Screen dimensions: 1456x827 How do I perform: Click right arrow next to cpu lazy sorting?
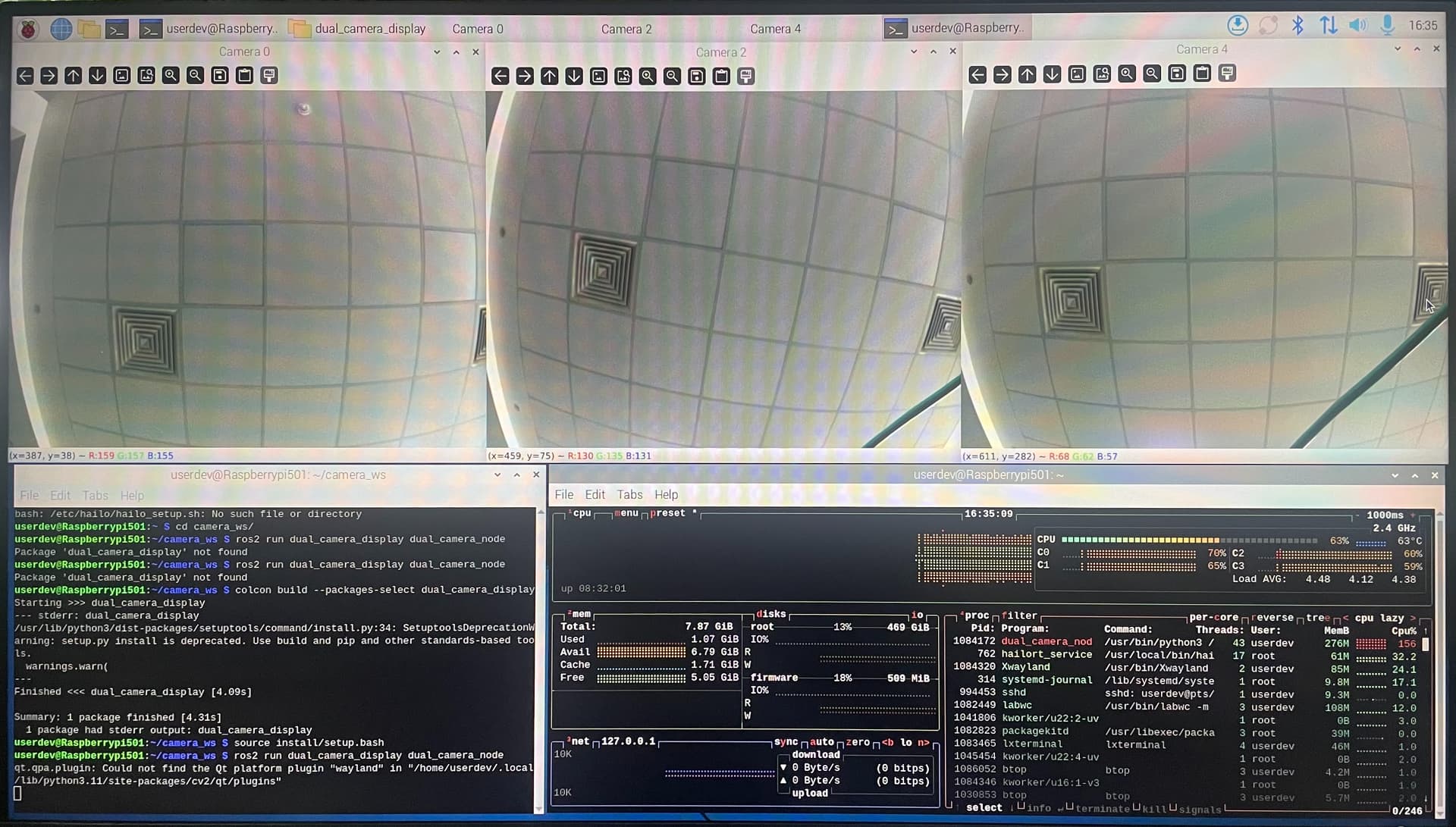1412,618
